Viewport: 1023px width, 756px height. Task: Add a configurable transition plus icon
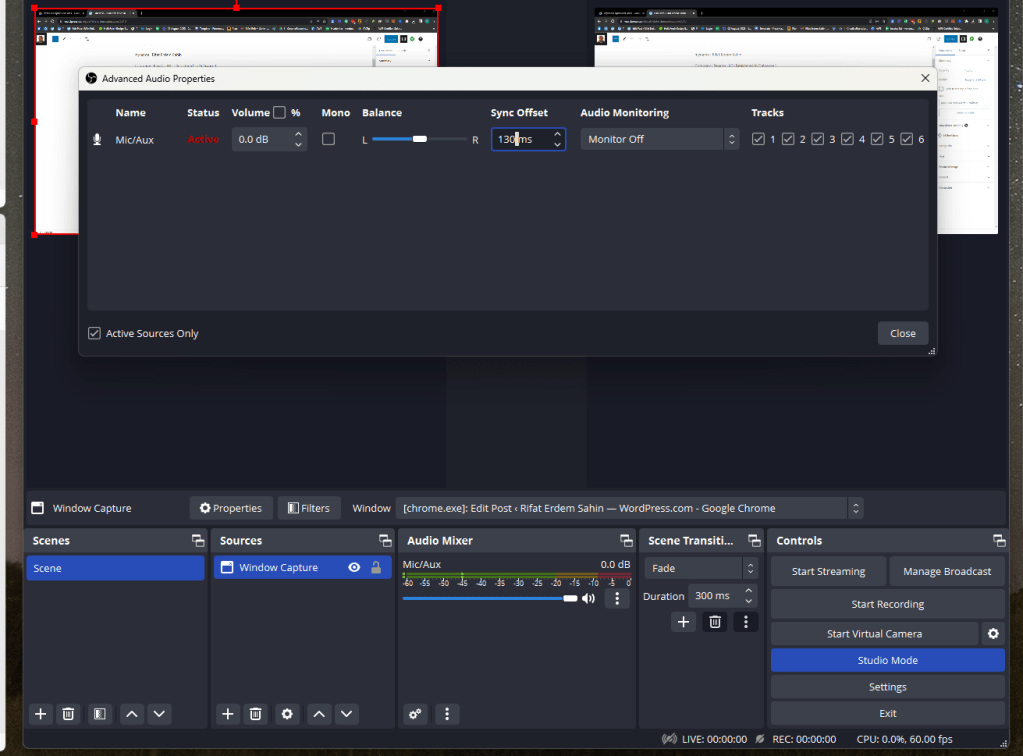coord(683,622)
